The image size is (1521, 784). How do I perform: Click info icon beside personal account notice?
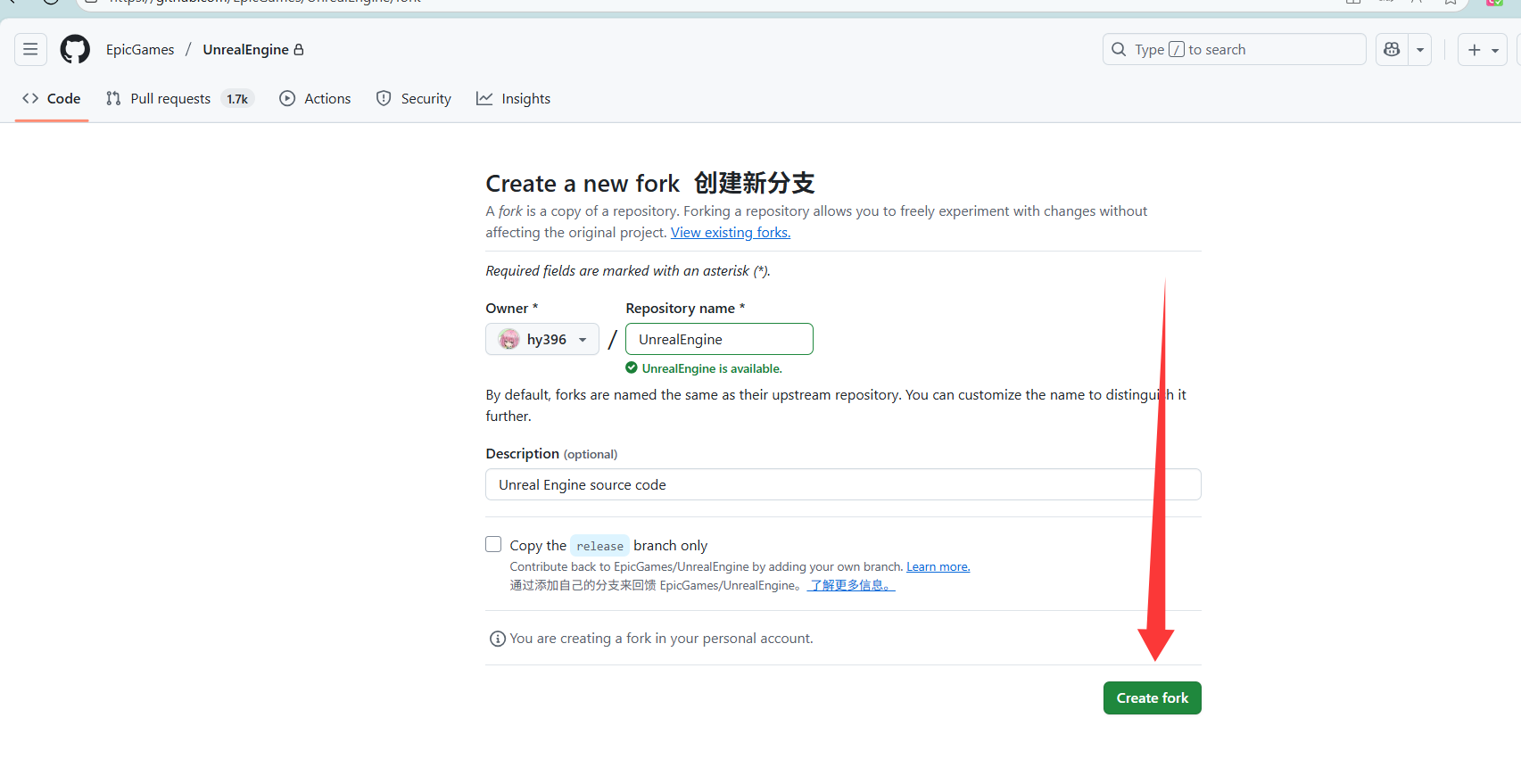coord(498,639)
